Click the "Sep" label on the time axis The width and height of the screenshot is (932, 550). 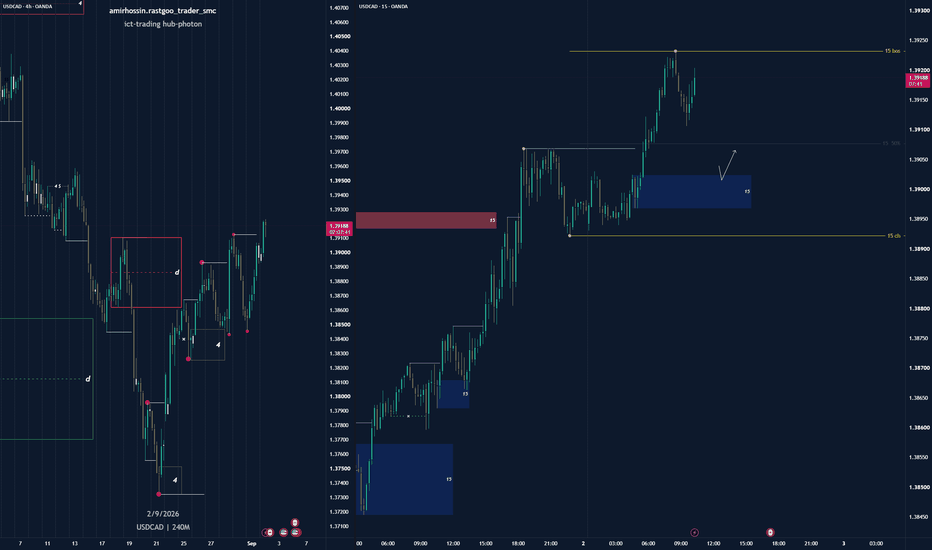[x=251, y=543]
